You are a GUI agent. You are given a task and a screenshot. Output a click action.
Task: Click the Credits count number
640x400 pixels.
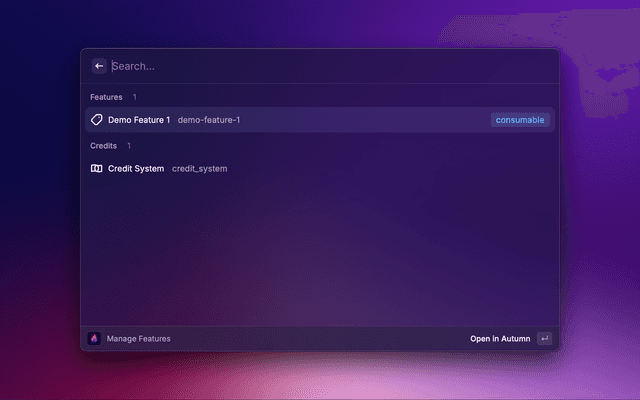tap(130, 146)
